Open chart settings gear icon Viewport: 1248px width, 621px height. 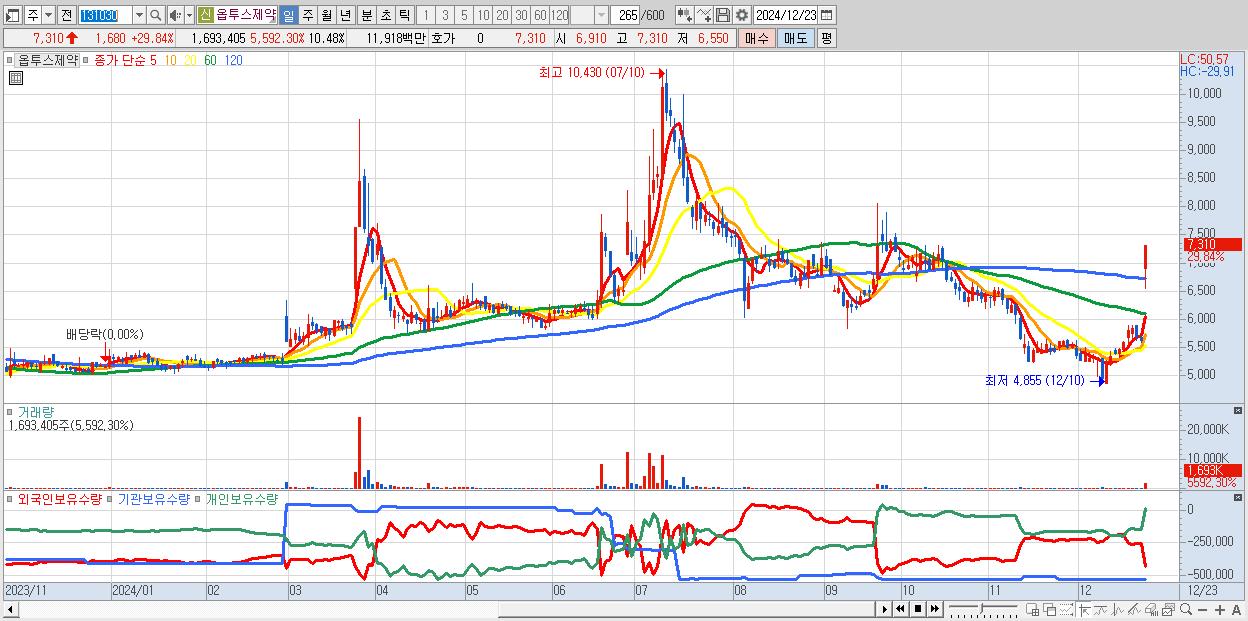[x=741, y=15]
